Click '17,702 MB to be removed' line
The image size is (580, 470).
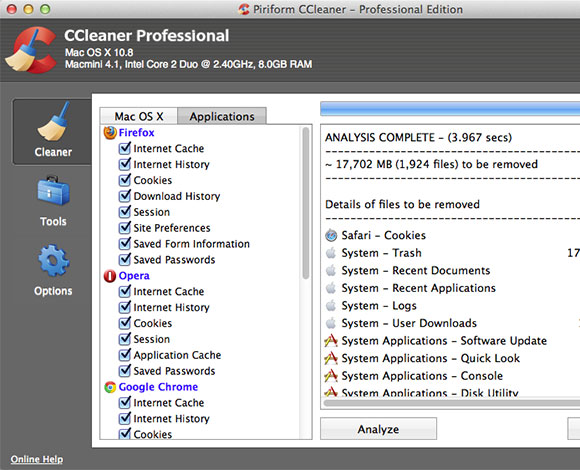click(x=431, y=164)
